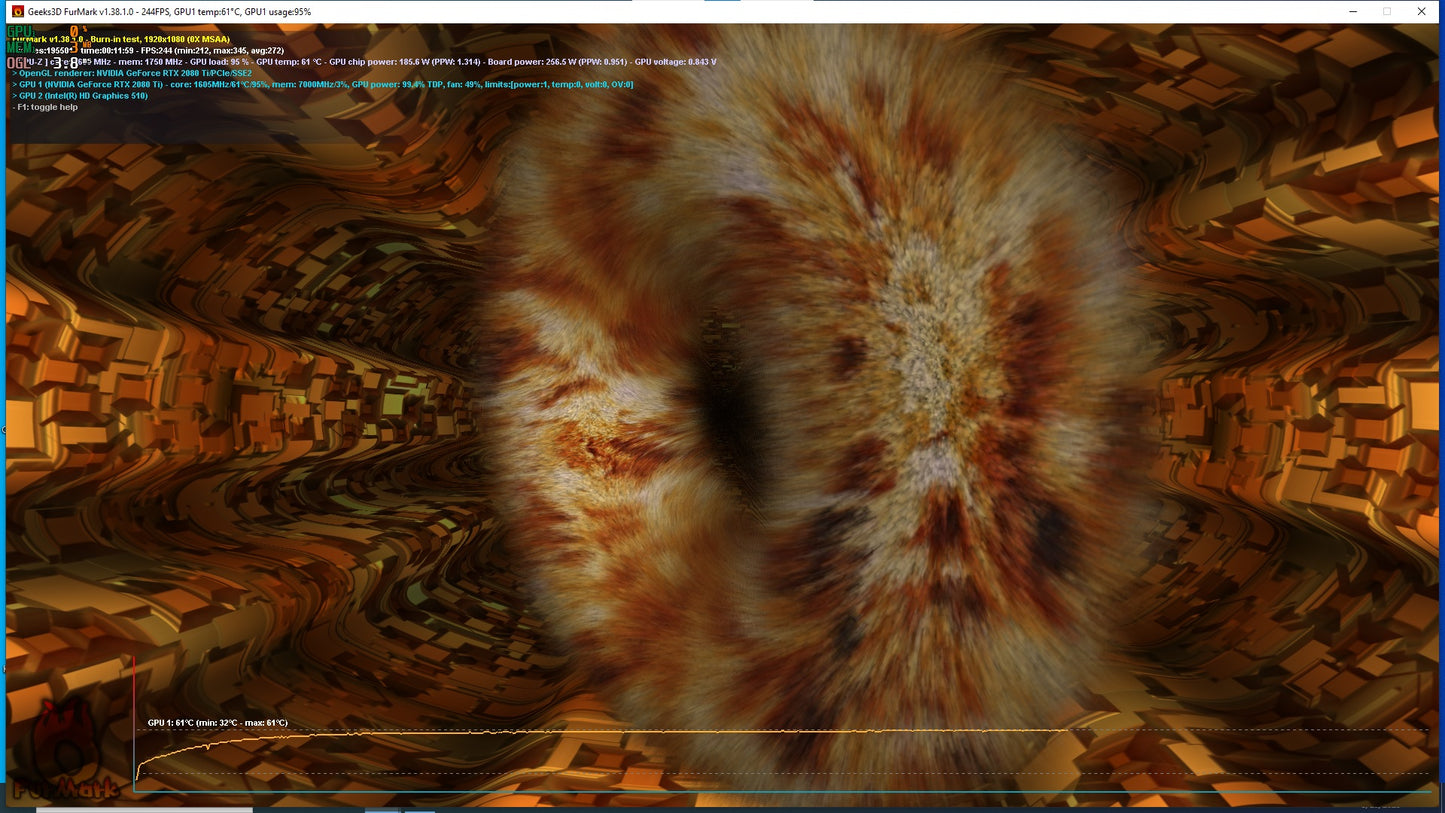1445x813 pixels.
Task: Click the GPU 1 temperature graph label
Action: pos(217,723)
